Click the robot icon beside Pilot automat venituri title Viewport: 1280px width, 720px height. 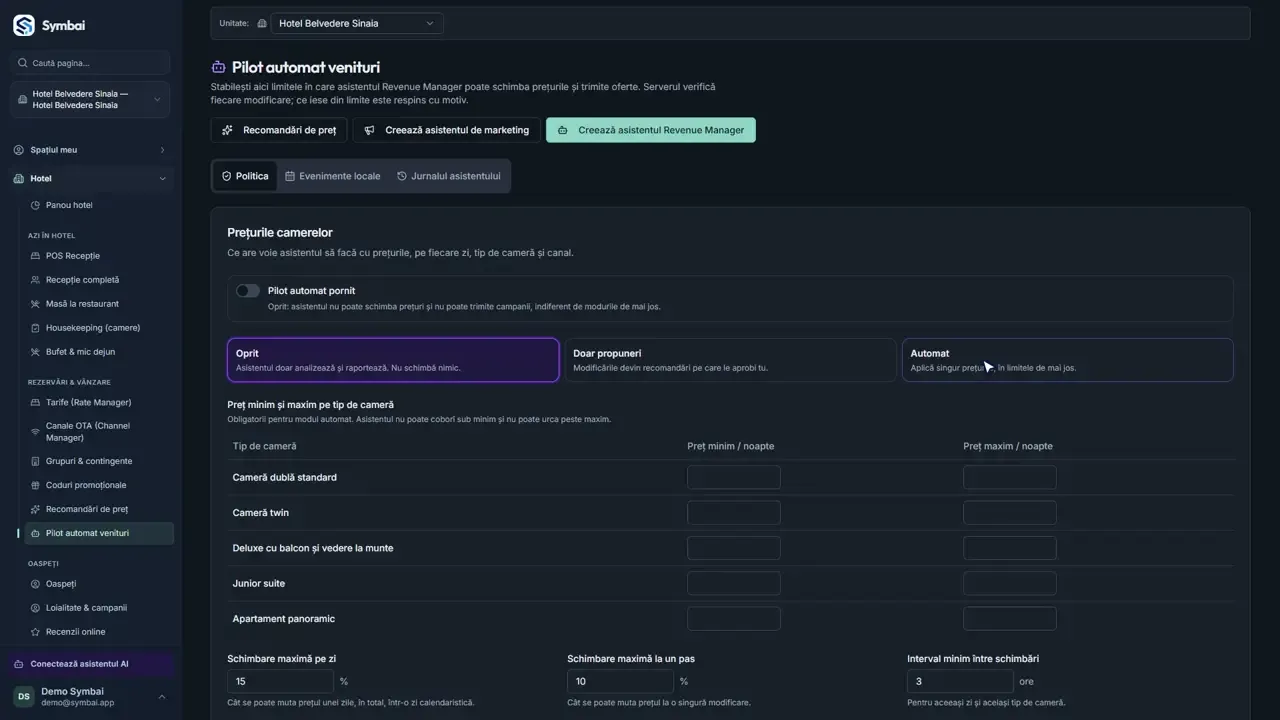(x=219, y=67)
